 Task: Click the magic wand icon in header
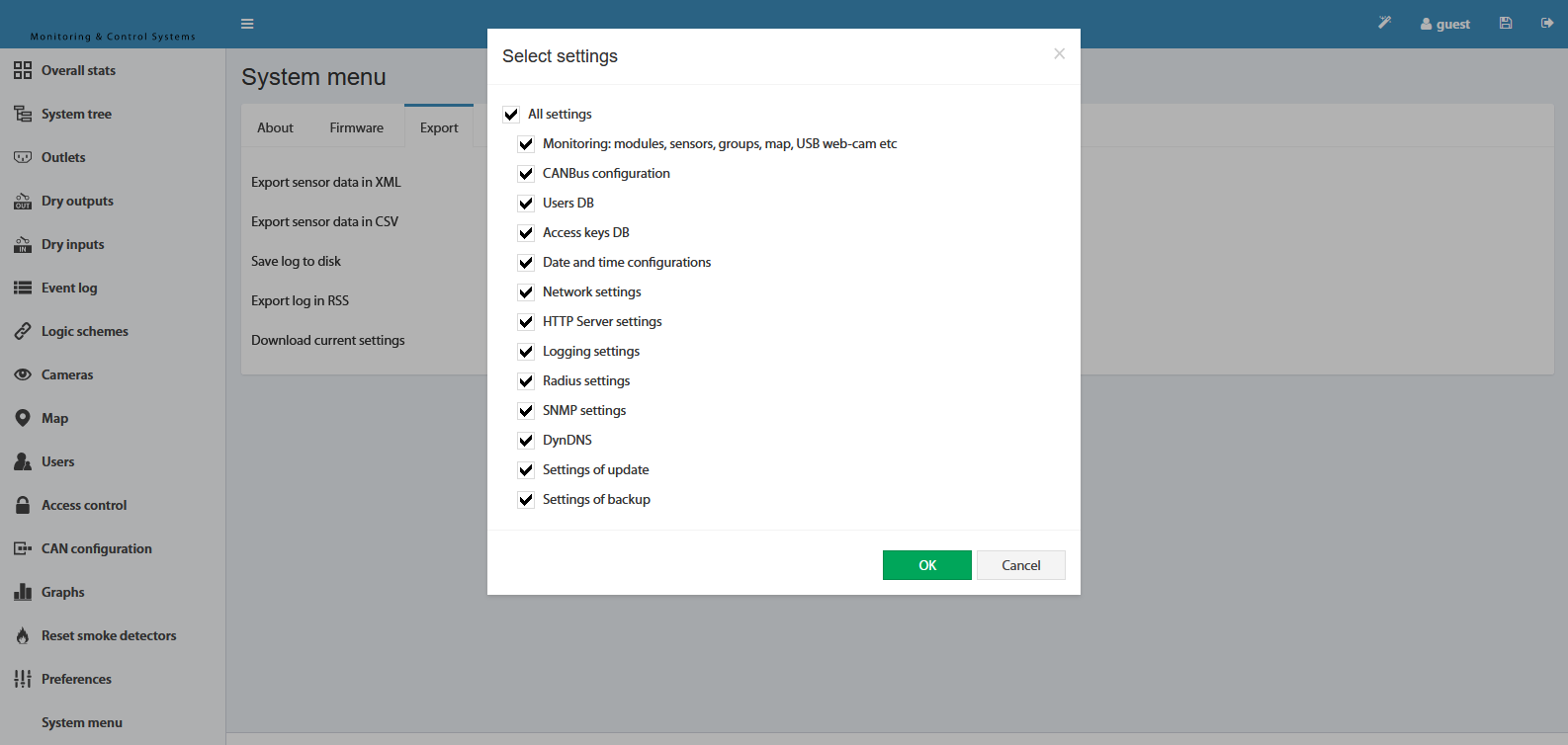pyautogui.click(x=1385, y=23)
